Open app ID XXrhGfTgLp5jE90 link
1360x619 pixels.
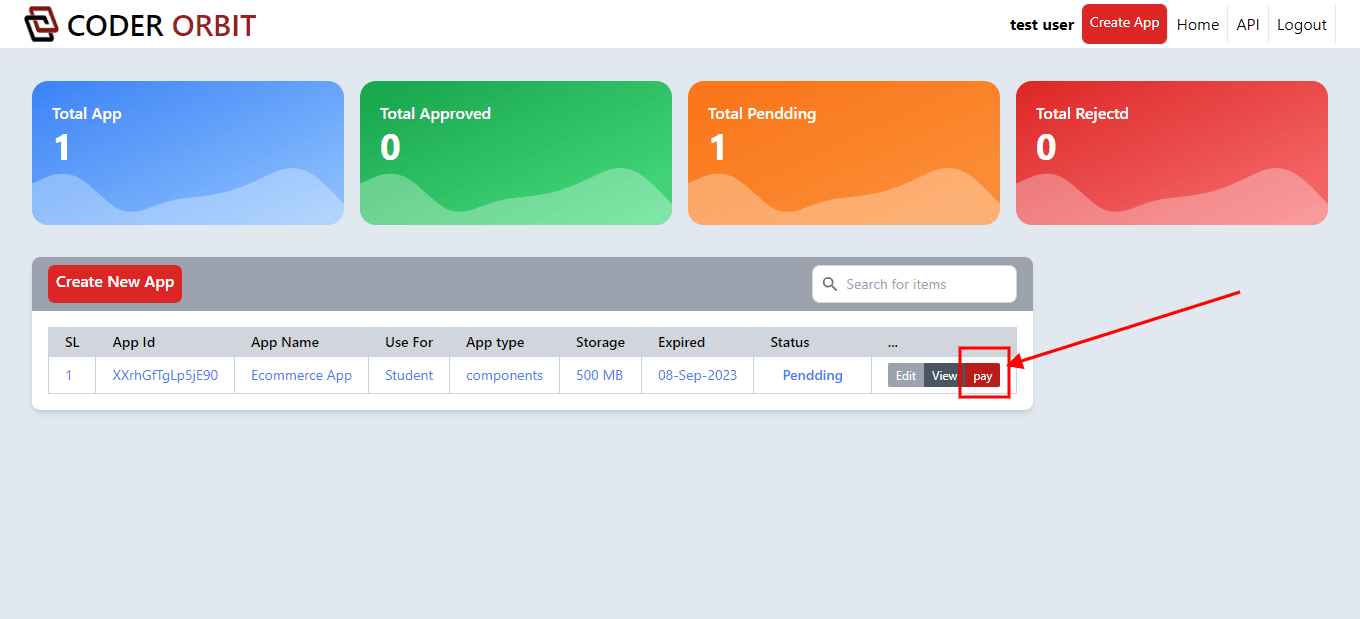click(165, 376)
